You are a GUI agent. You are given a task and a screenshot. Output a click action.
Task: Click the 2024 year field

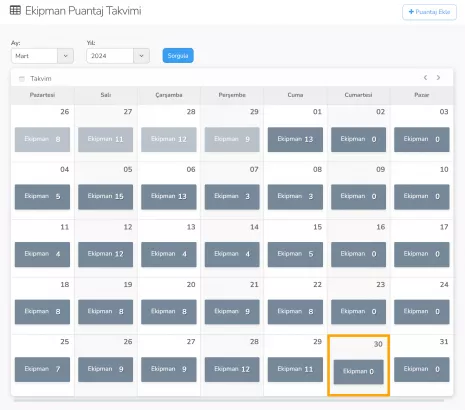click(x=110, y=56)
